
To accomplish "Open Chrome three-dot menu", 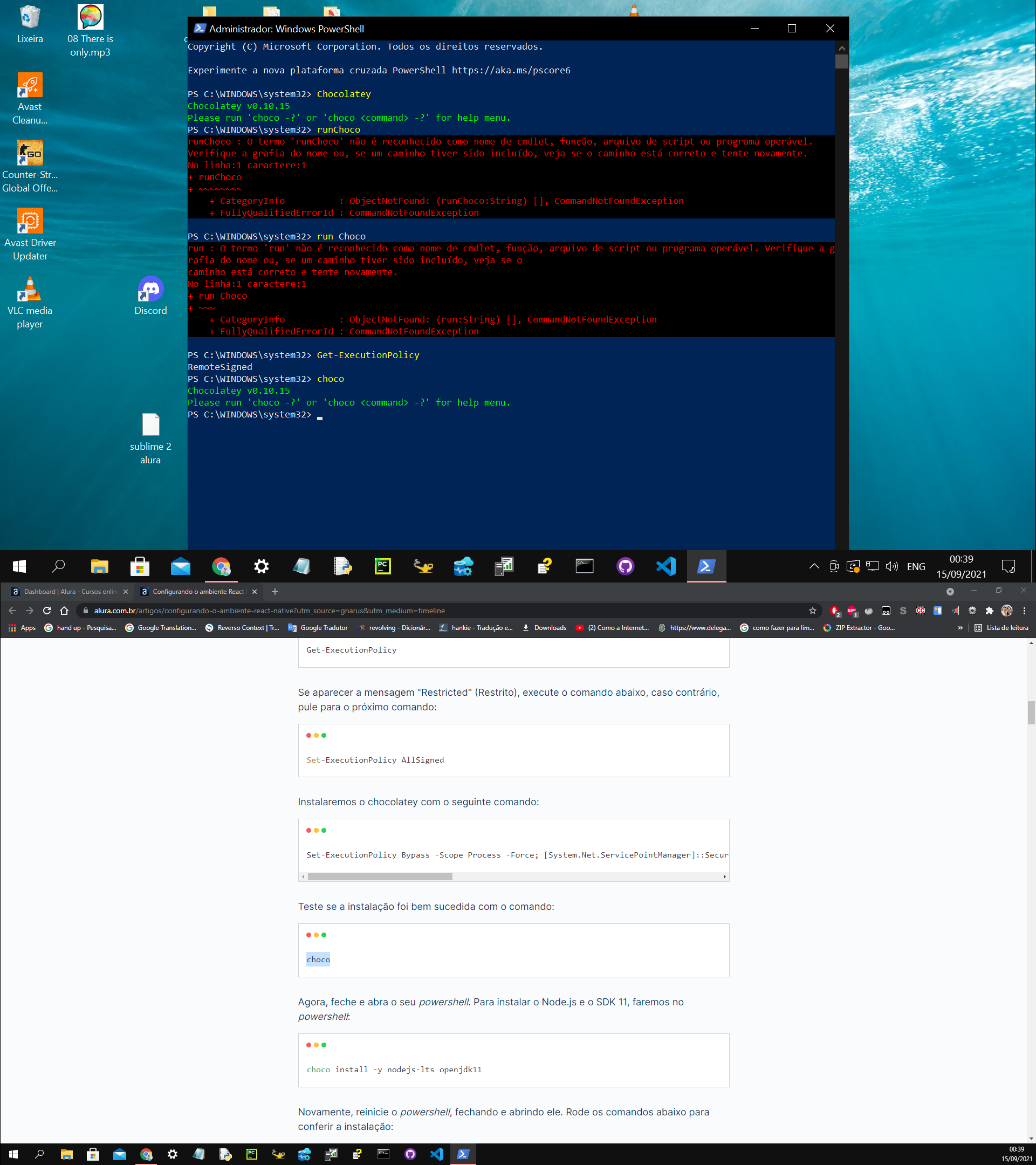I will (1024, 611).
